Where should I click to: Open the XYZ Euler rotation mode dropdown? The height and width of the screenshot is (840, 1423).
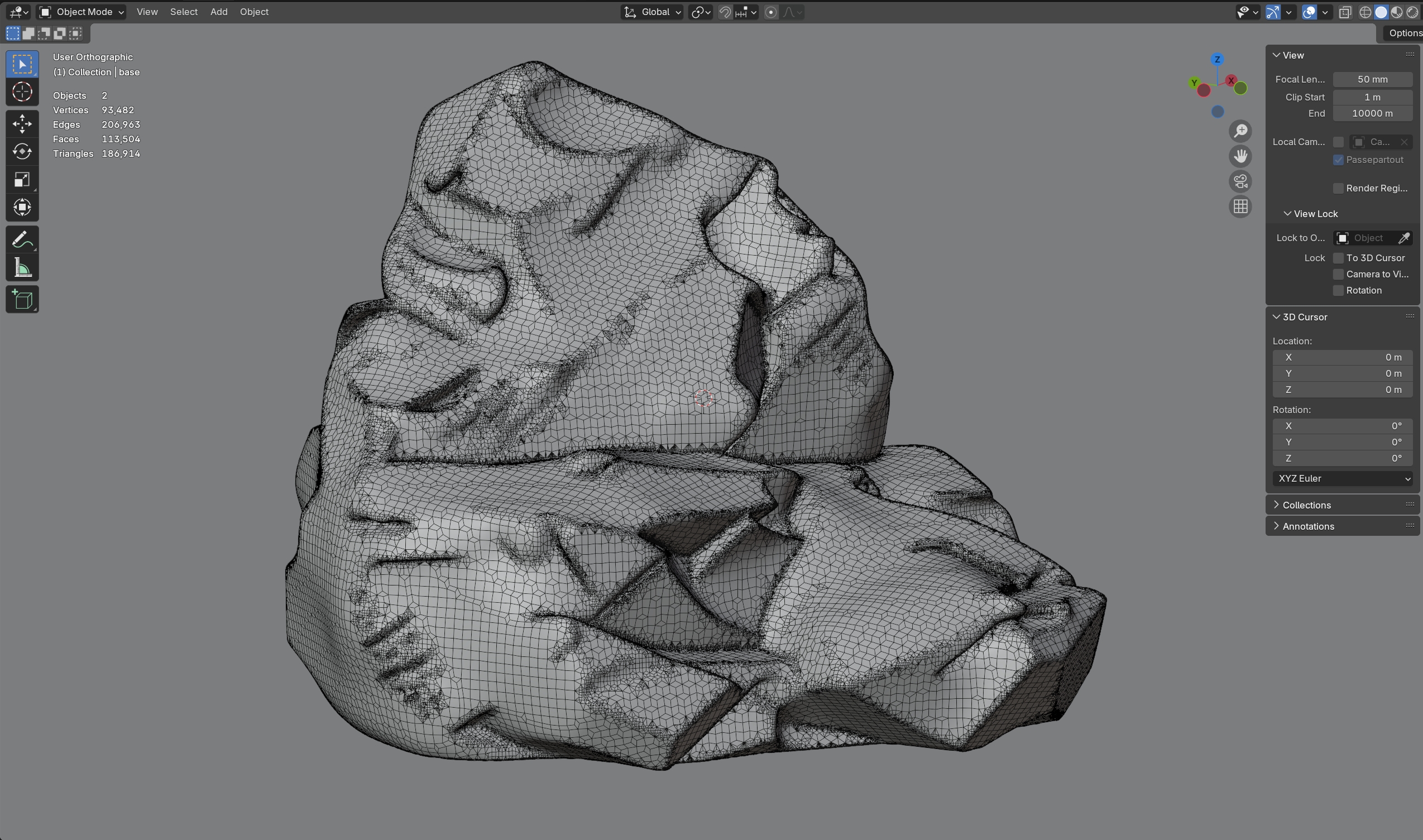[1342, 478]
